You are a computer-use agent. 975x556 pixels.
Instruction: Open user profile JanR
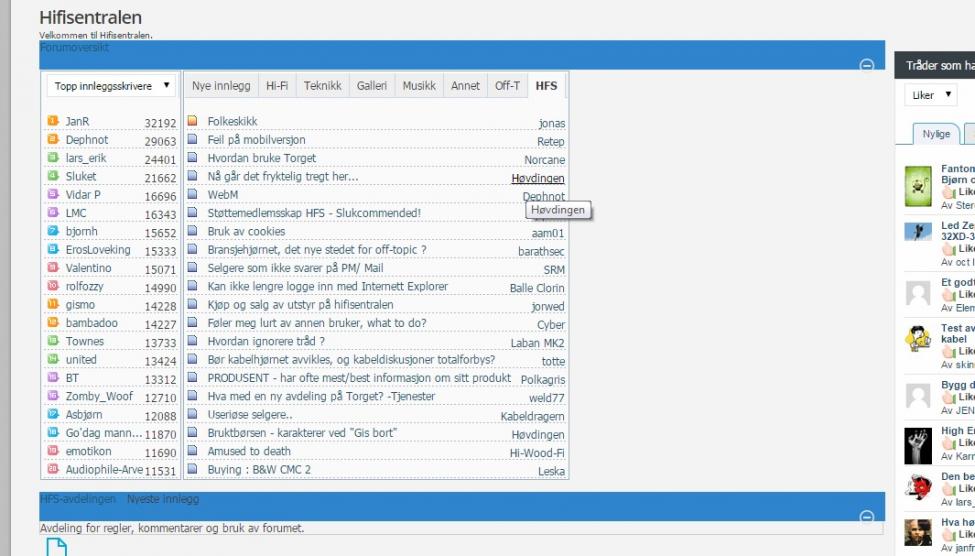tap(77, 121)
